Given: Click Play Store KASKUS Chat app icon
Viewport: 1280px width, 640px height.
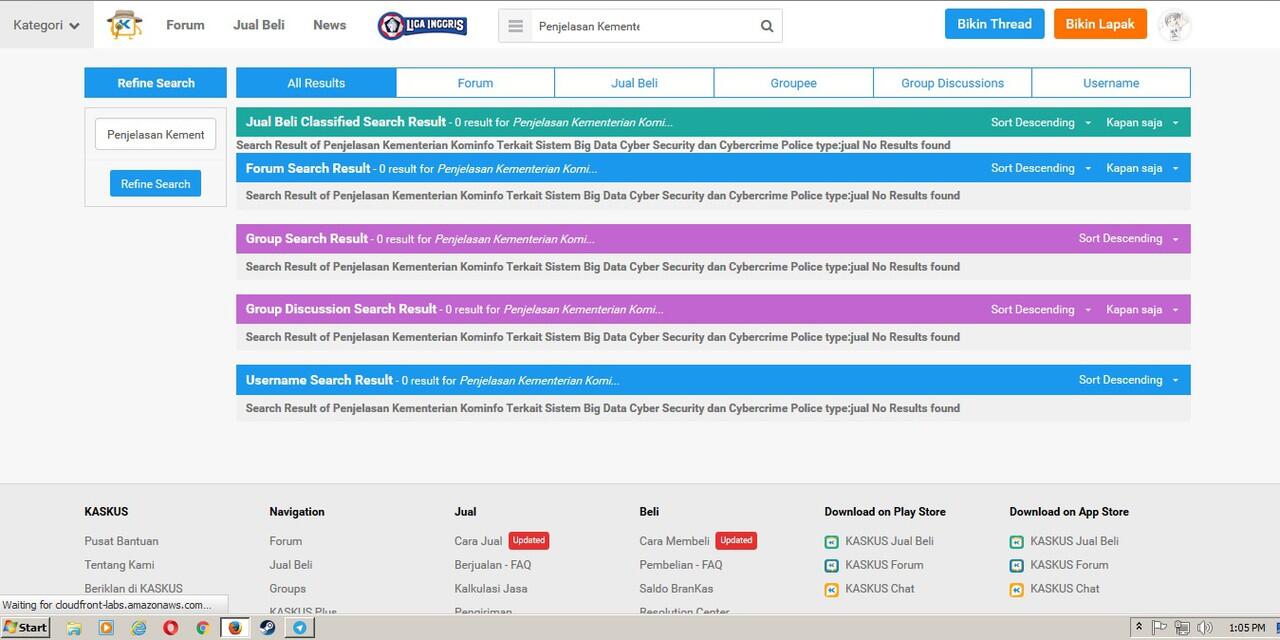Looking at the screenshot, I should 831,590.
